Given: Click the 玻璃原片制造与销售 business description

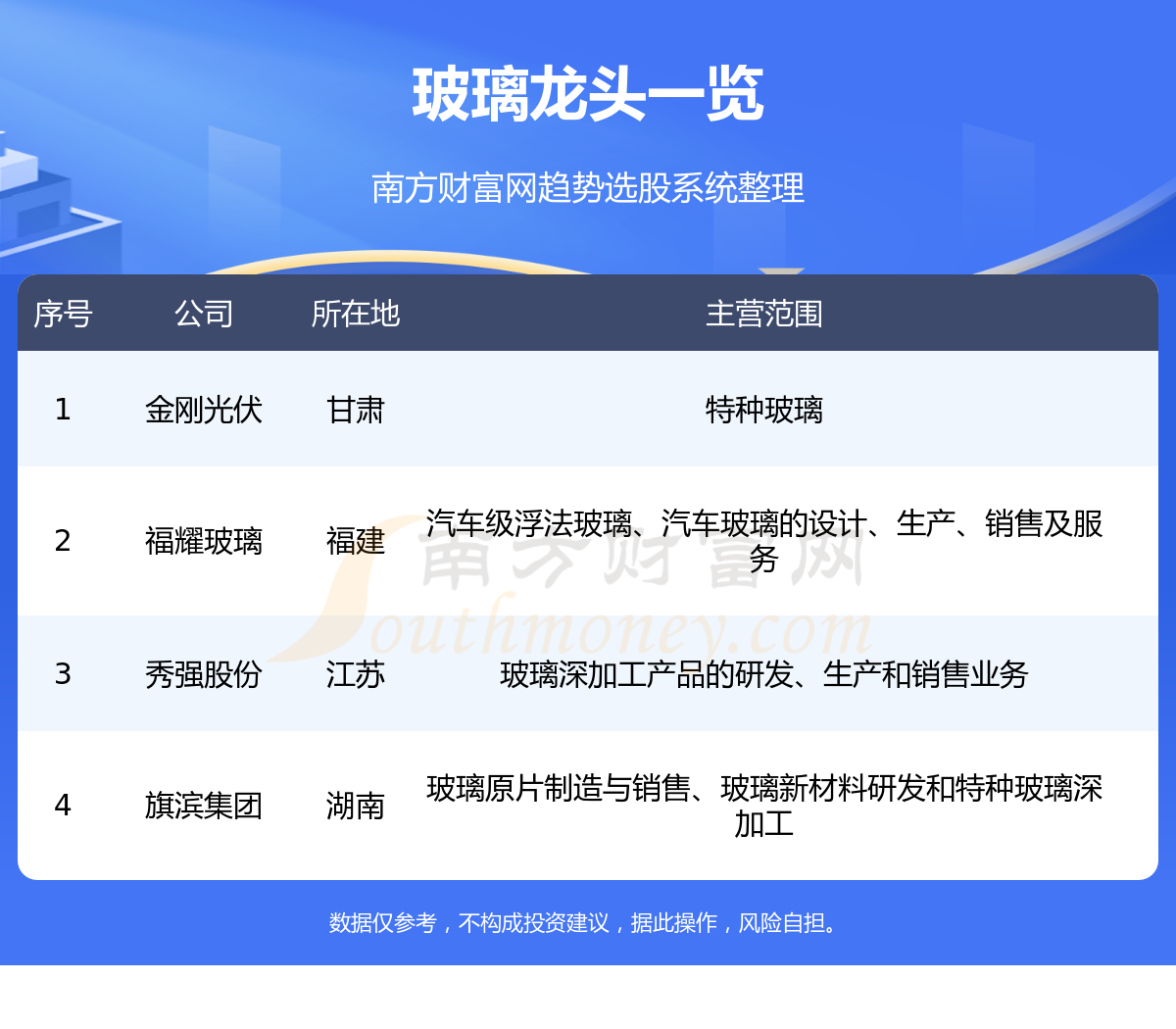Looking at the screenshot, I should click(764, 806).
